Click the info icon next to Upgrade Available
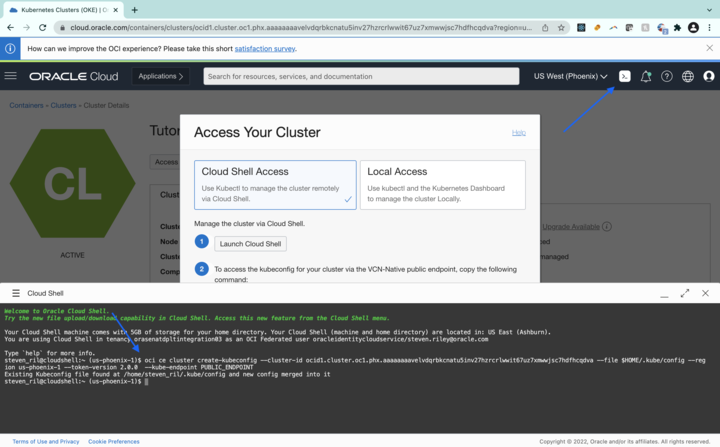 tap(607, 226)
